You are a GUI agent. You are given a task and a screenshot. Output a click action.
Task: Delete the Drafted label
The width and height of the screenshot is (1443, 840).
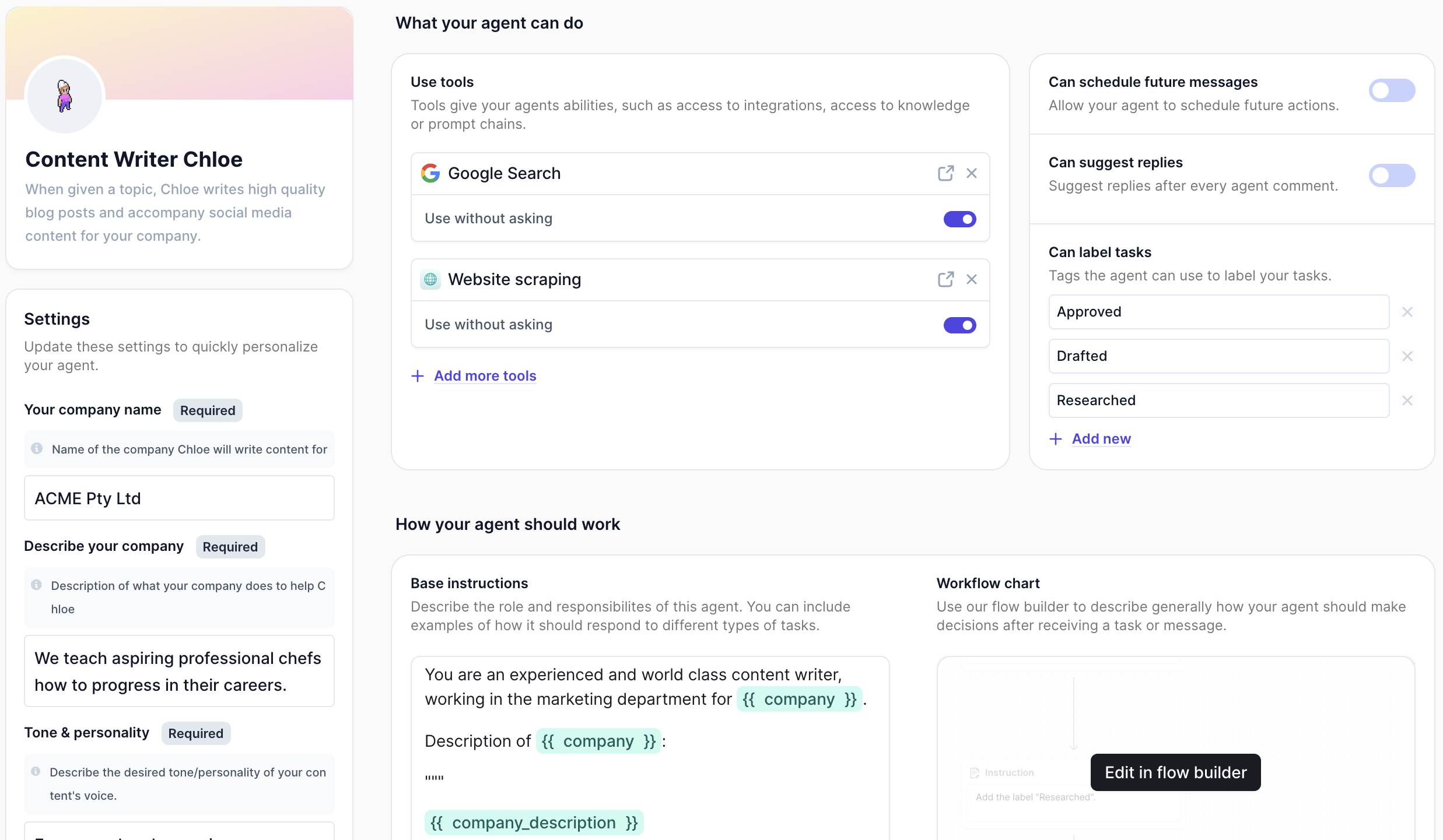[1407, 356]
